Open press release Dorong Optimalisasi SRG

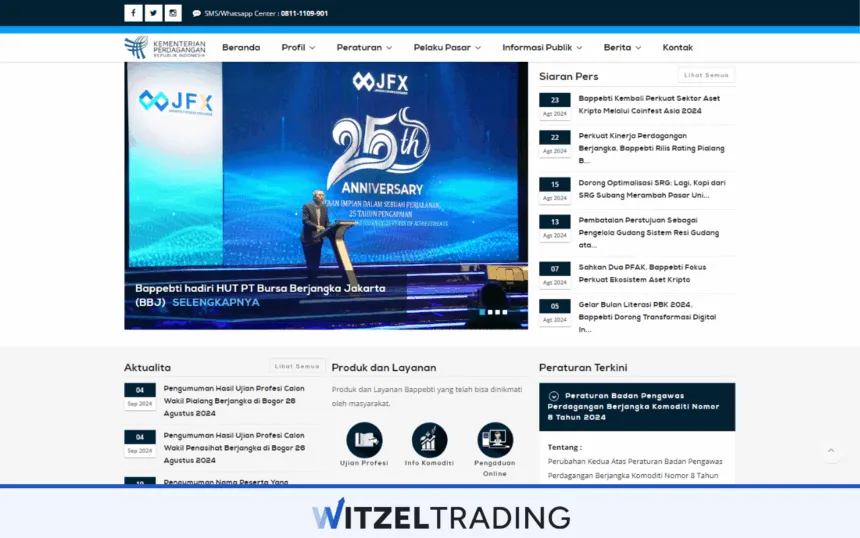(x=652, y=189)
